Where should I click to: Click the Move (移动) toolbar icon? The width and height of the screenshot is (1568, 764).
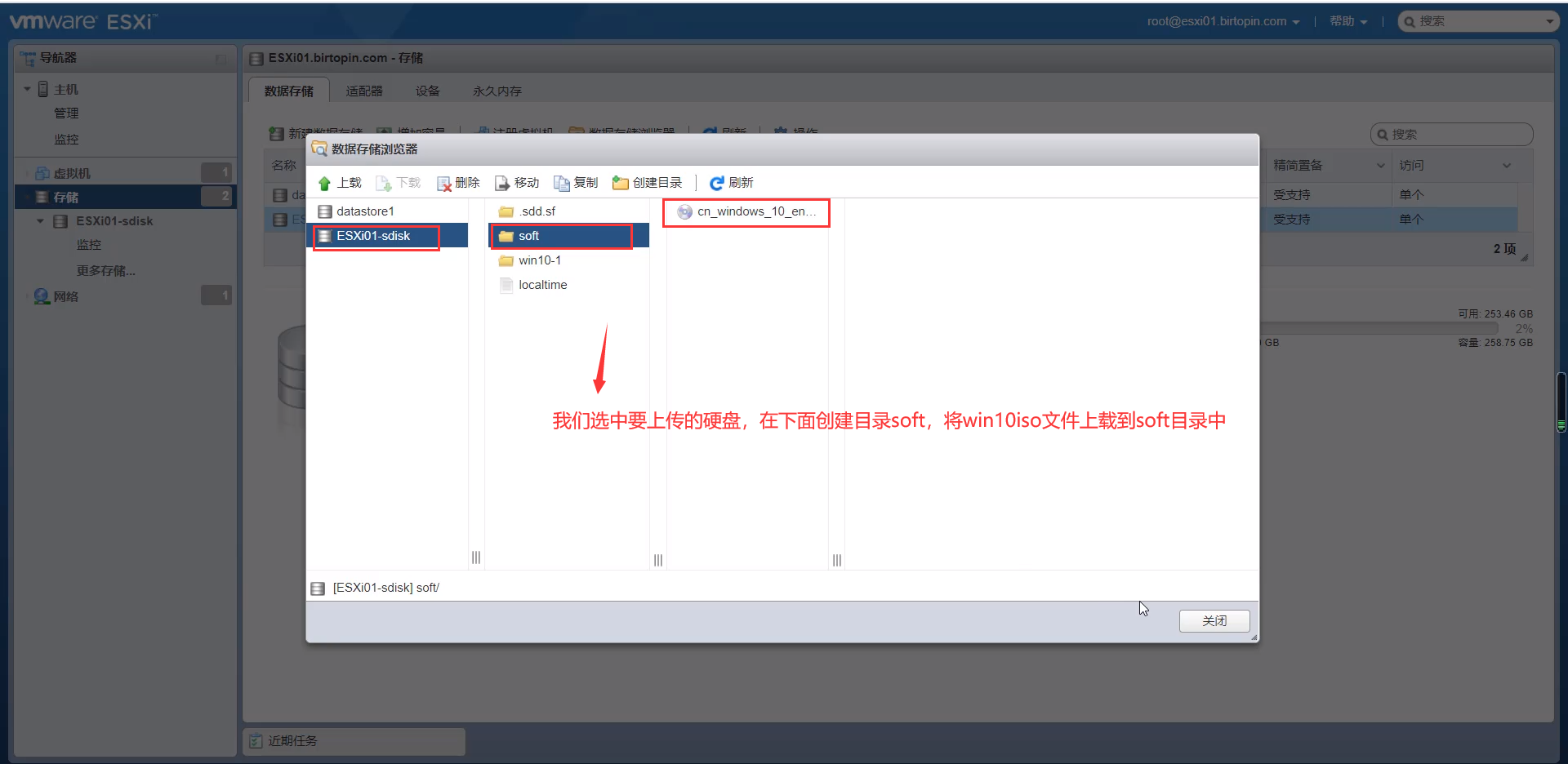coord(503,183)
